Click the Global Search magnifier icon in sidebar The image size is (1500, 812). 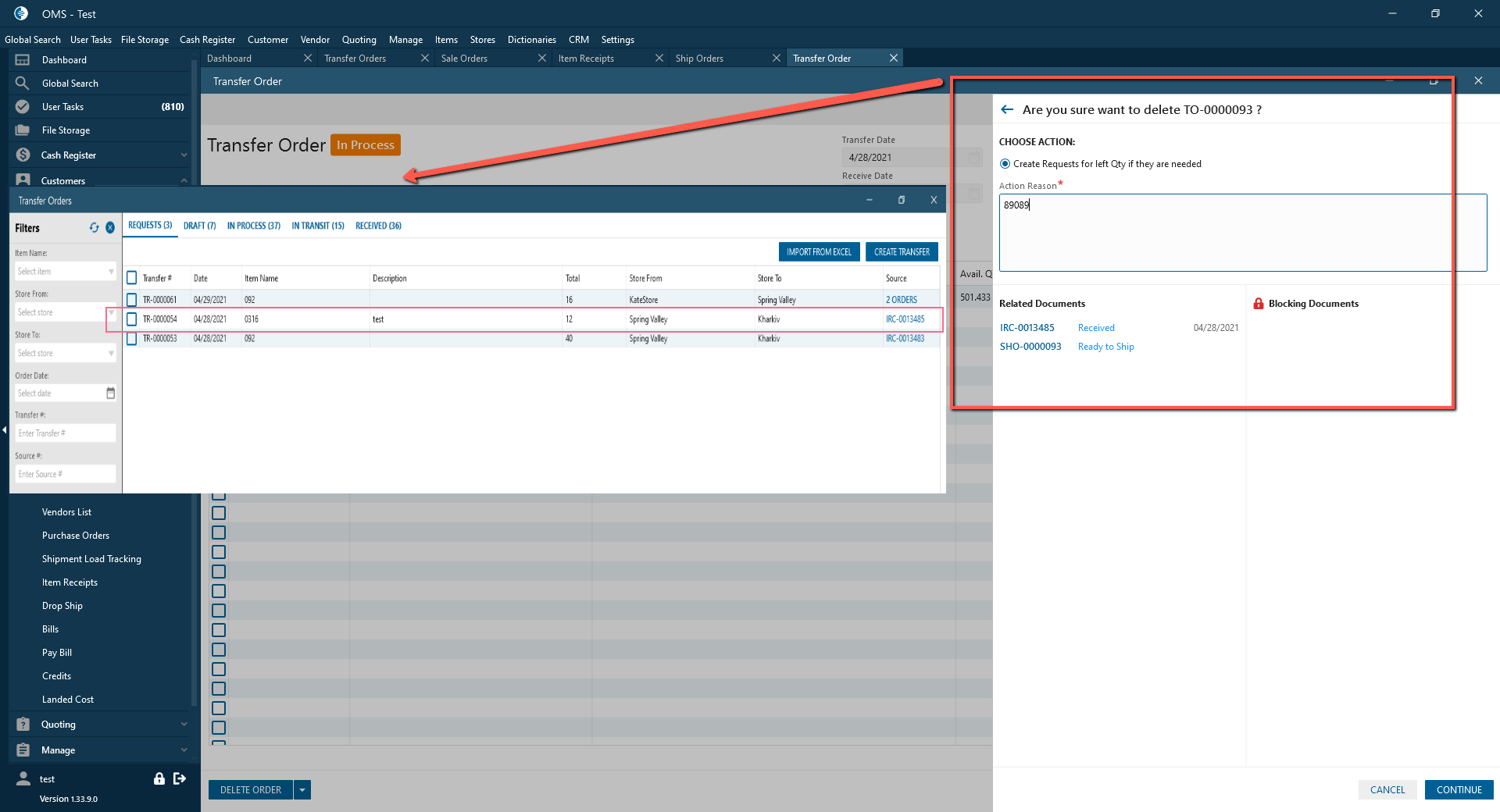(x=23, y=84)
